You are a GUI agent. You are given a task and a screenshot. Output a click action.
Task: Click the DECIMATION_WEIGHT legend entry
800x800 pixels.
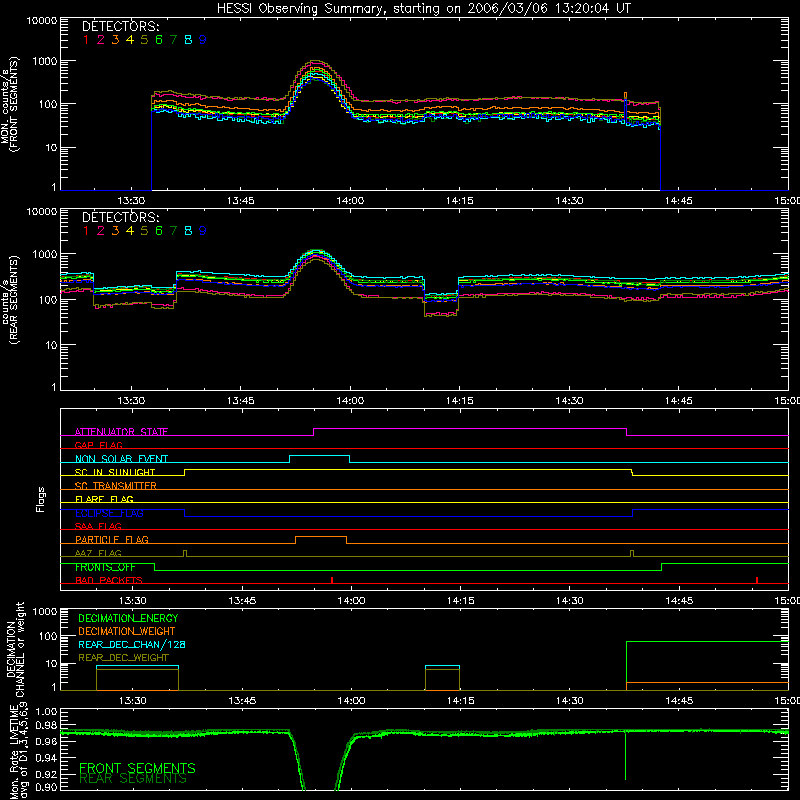[x=127, y=631]
